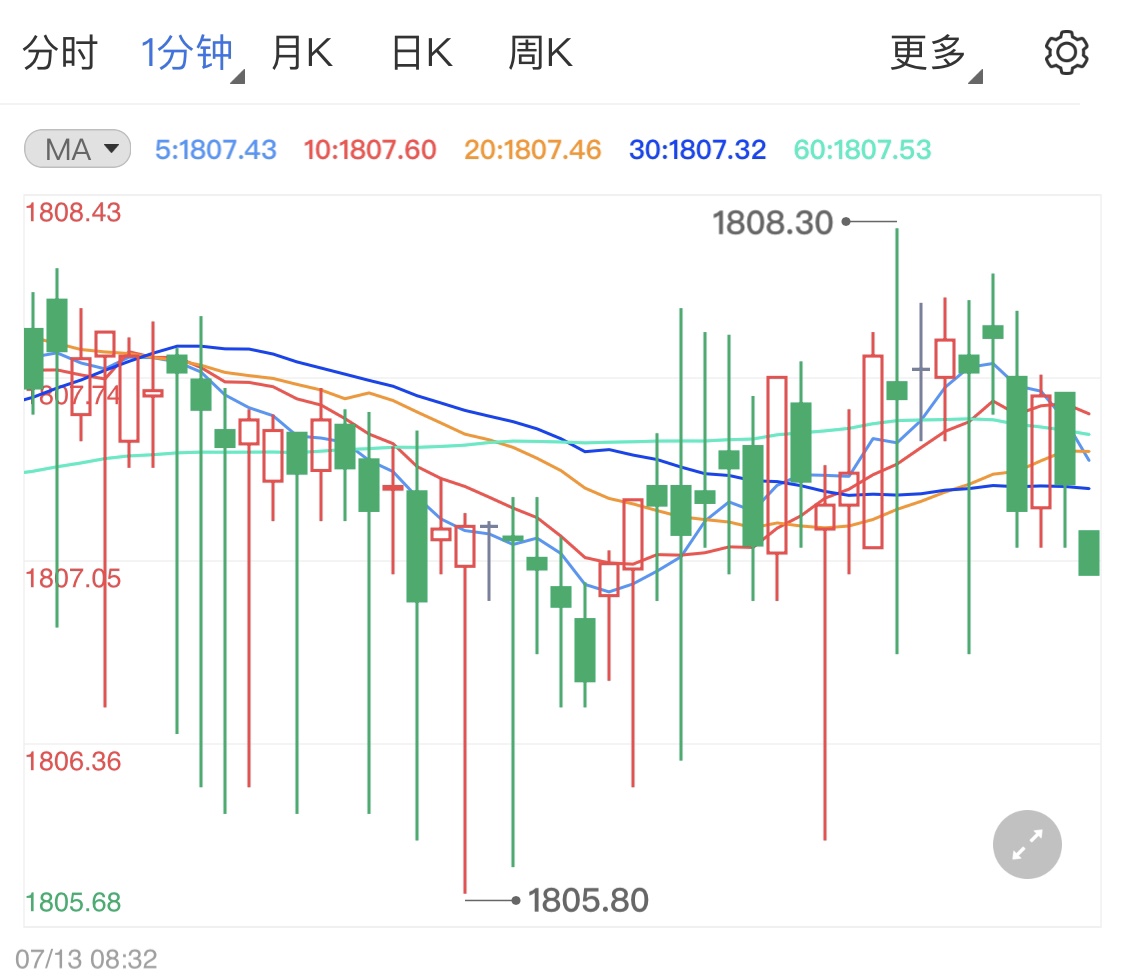Click the 1805.68 axis label
The height and width of the screenshot is (976, 1125).
[x=73, y=902]
